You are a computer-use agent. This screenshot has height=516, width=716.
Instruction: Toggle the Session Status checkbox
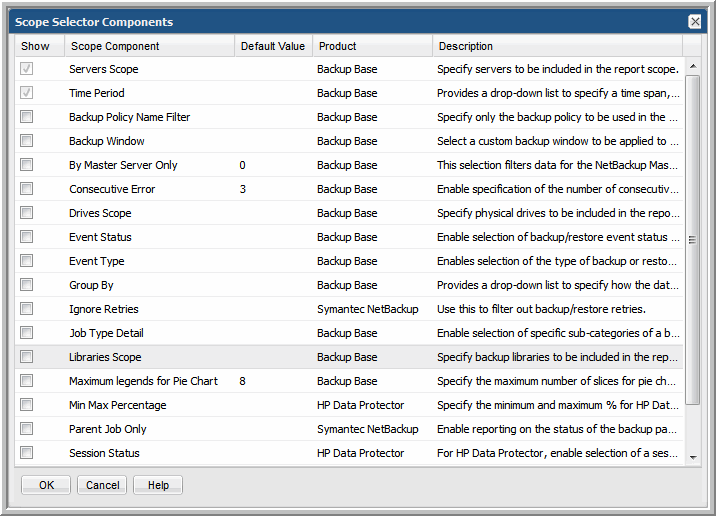27,453
